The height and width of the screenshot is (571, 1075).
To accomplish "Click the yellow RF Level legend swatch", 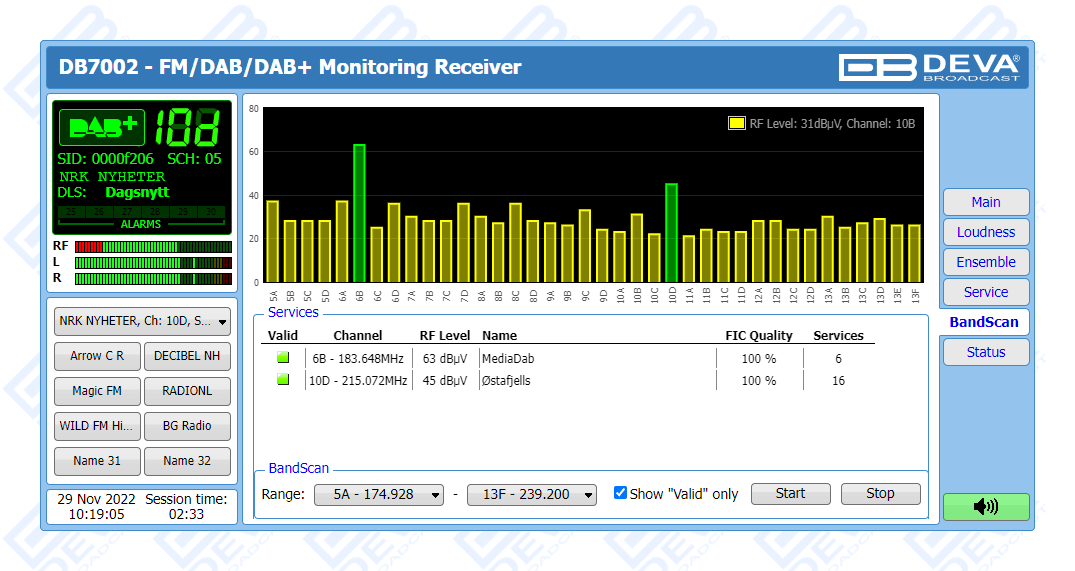I will 736,124.
